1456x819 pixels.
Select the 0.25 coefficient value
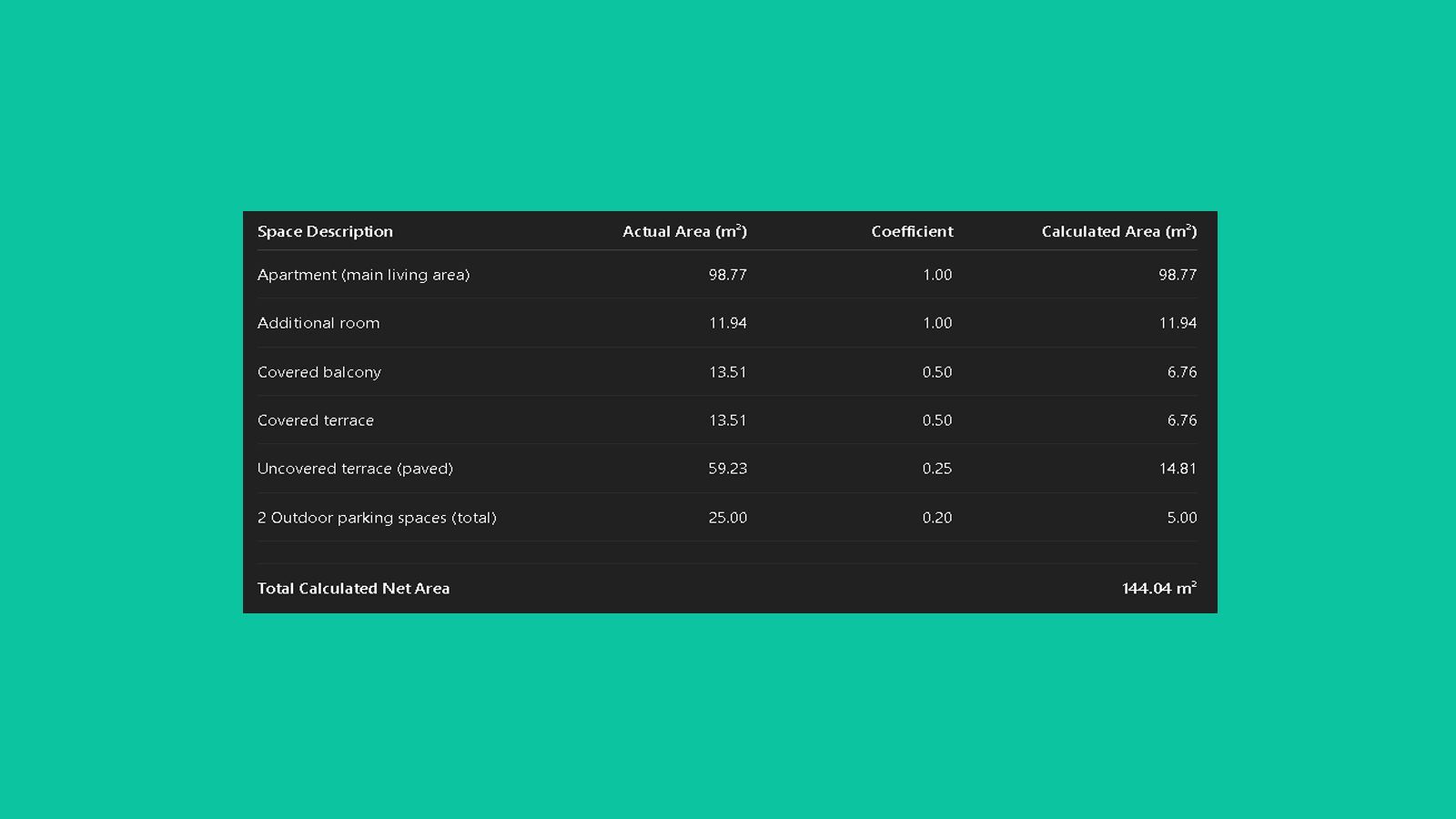pos(936,469)
